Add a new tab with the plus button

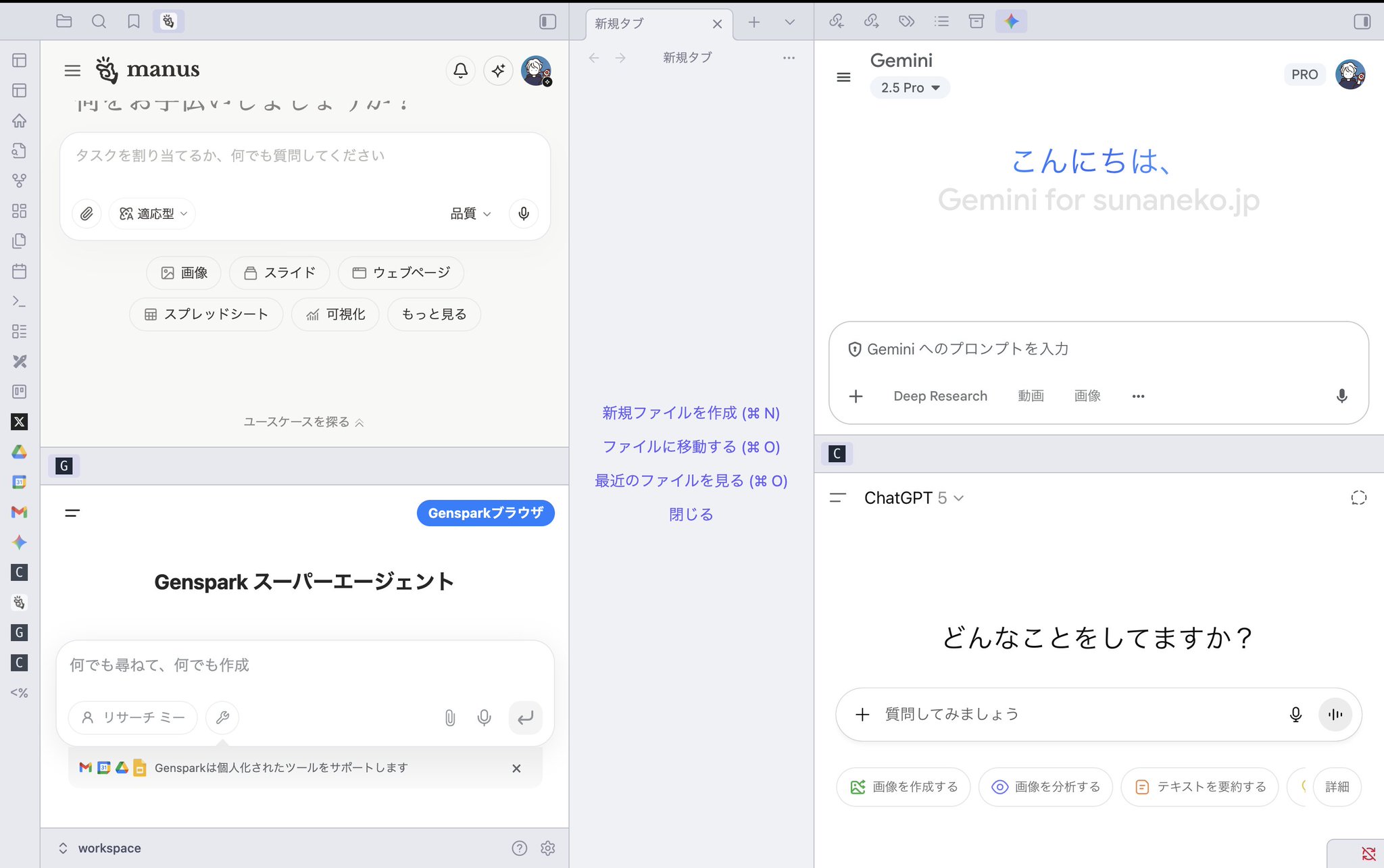754,22
